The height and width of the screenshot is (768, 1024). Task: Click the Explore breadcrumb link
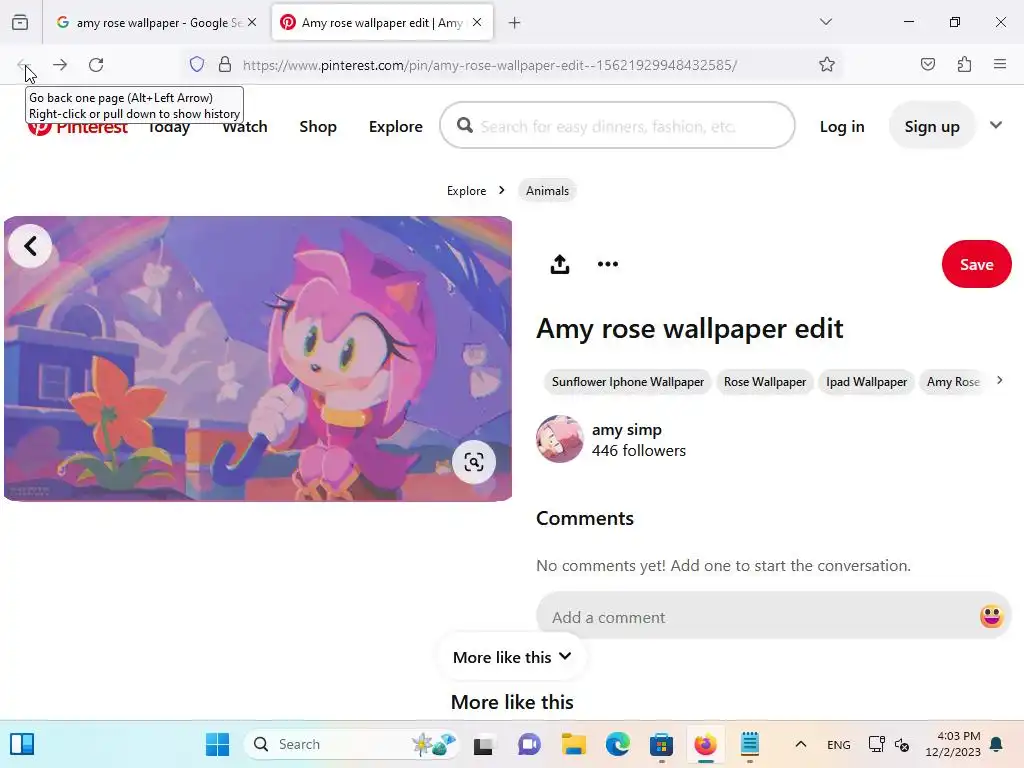tap(466, 191)
